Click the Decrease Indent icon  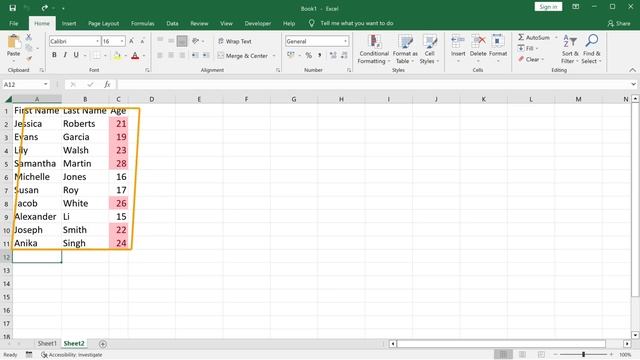point(196,55)
